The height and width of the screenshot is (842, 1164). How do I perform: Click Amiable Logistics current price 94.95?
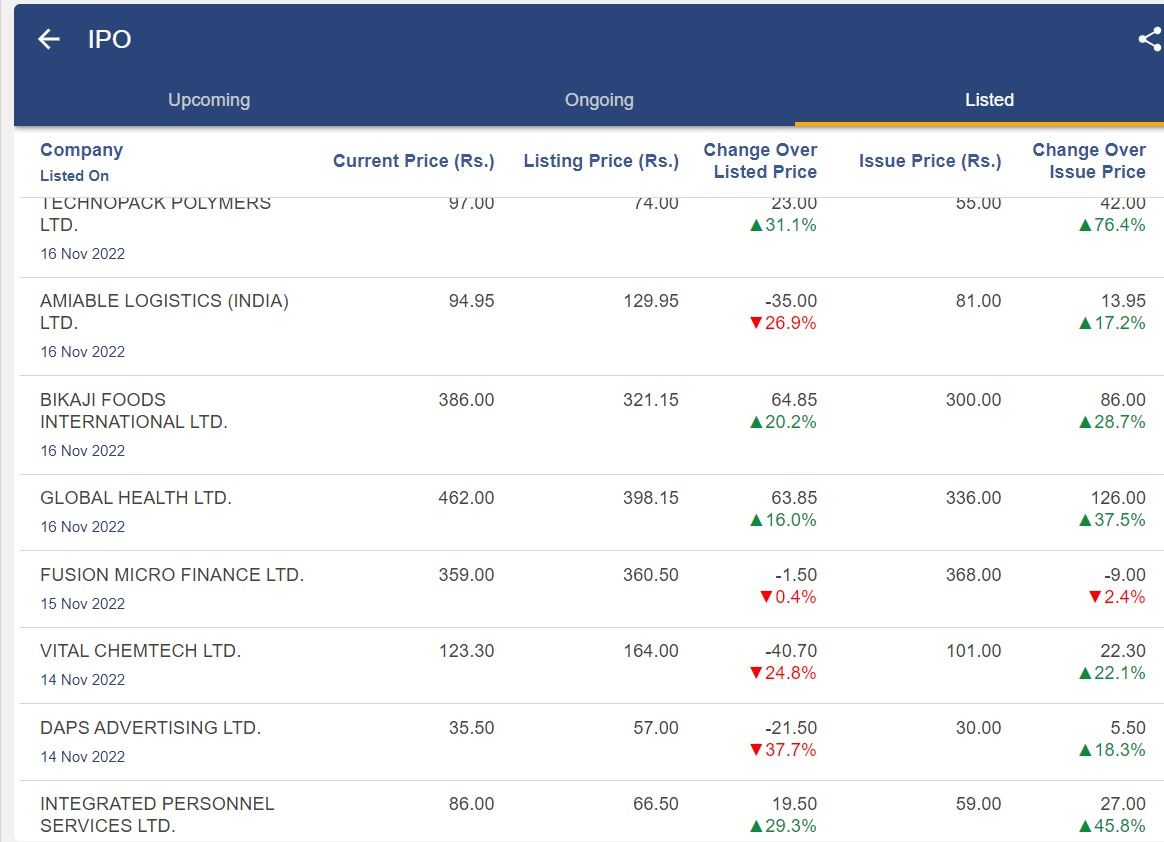pyautogui.click(x=471, y=301)
